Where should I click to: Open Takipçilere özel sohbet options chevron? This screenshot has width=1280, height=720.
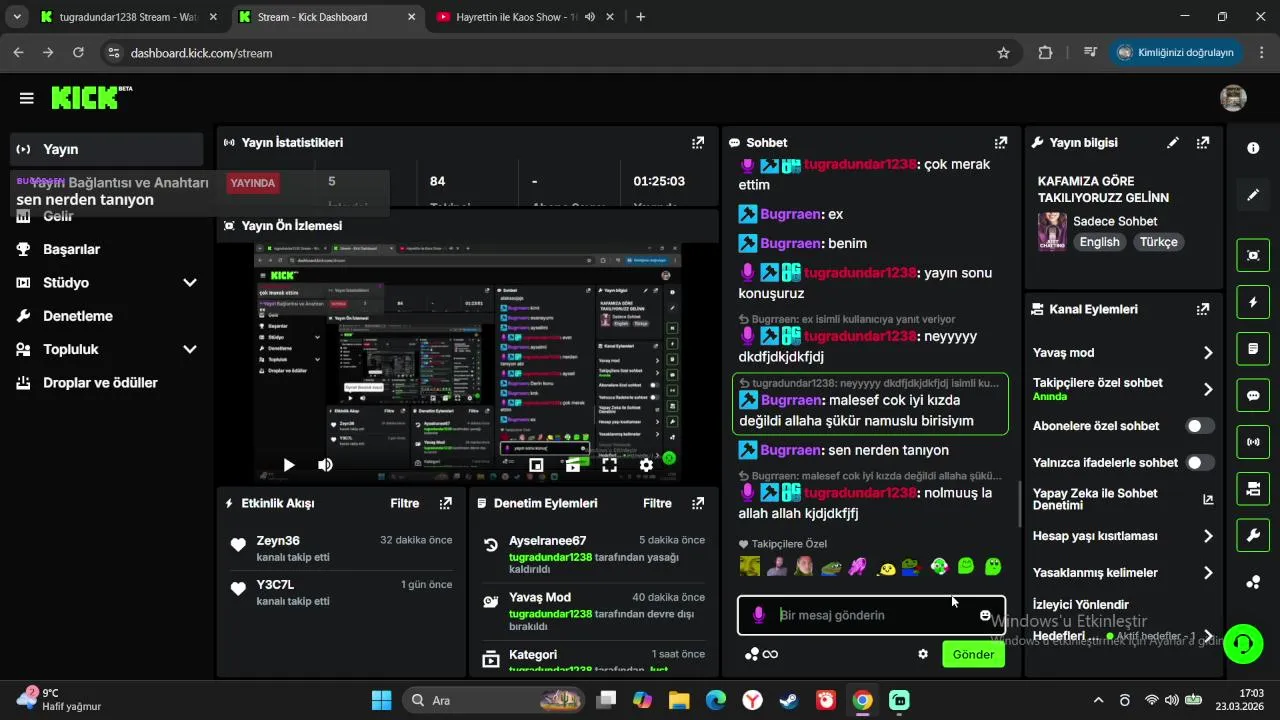coord(1208,389)
